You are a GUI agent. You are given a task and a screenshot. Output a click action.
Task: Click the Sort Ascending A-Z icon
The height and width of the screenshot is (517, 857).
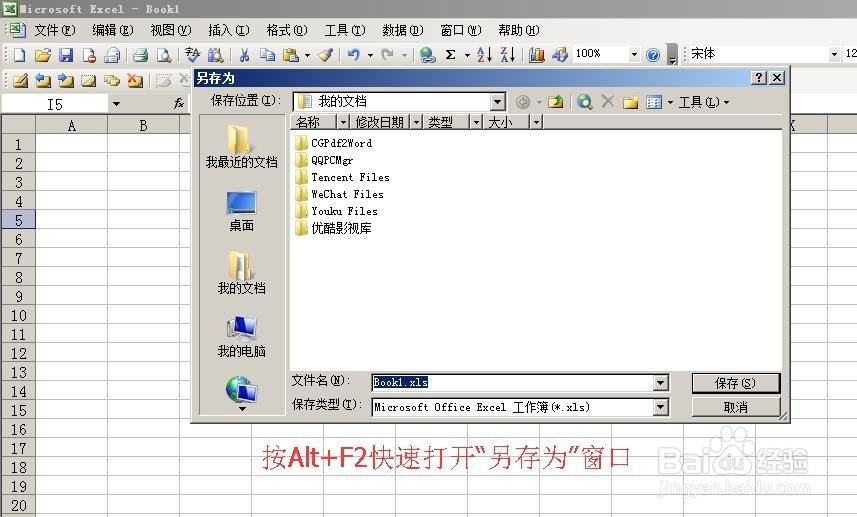484,54
